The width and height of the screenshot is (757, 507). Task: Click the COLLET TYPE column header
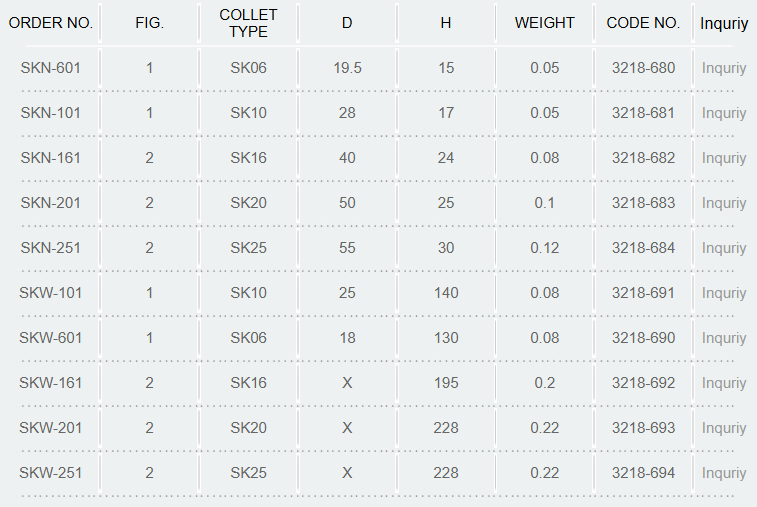(248, 23)
